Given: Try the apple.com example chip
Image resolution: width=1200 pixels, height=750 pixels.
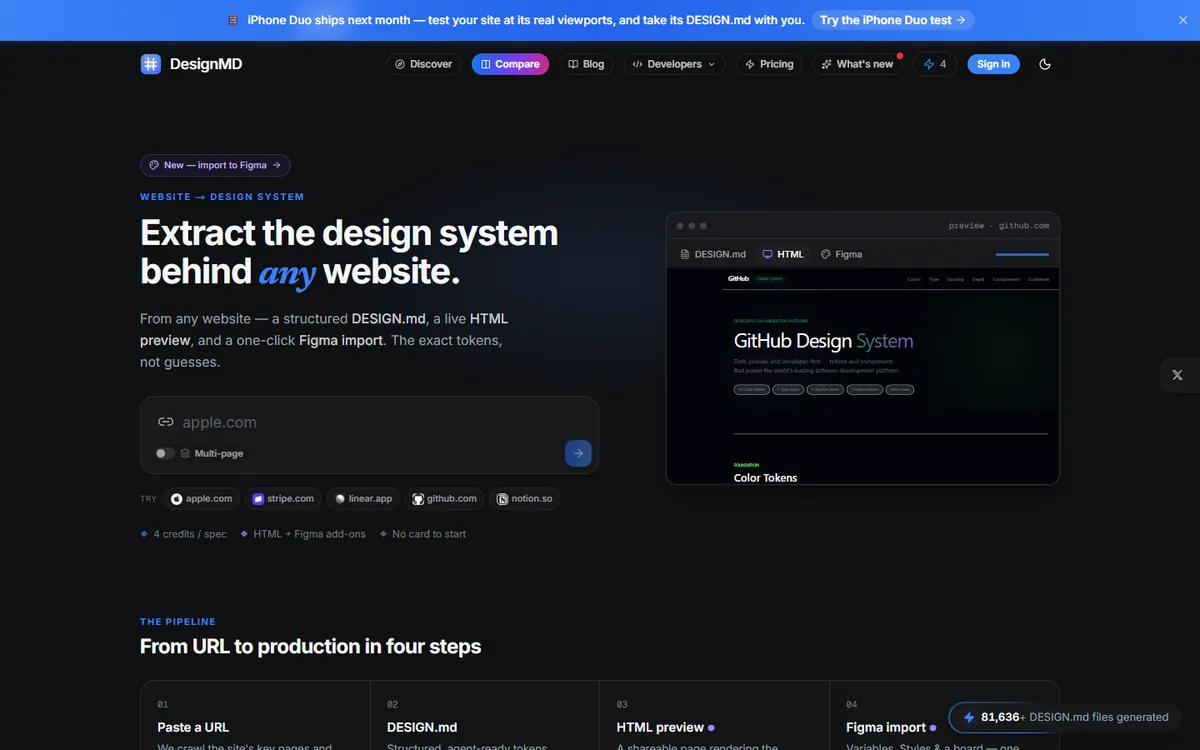Looking at the screenshot, I should click(202, 498).
